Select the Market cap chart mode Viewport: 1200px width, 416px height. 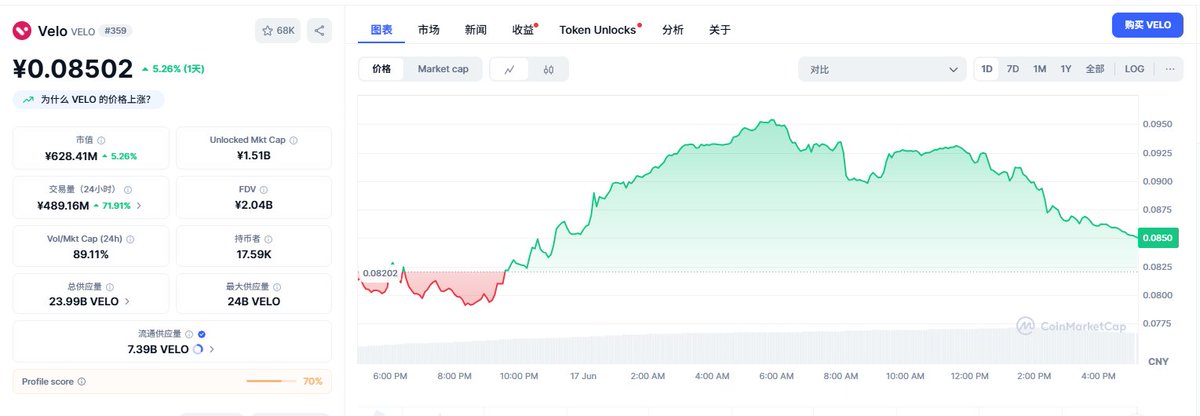click(x=443, y=69)
